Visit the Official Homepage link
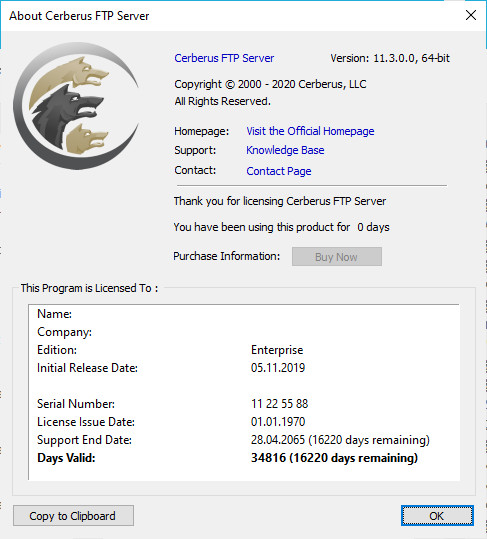This screenshot has height=539, width=487. click(x=310, y=131)
